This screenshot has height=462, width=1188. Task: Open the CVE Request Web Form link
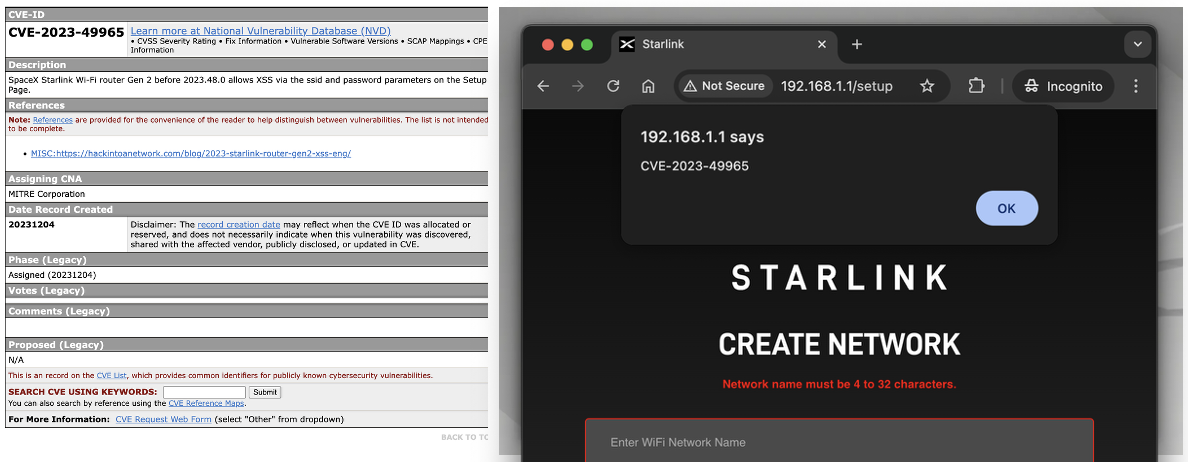point(163,419)
